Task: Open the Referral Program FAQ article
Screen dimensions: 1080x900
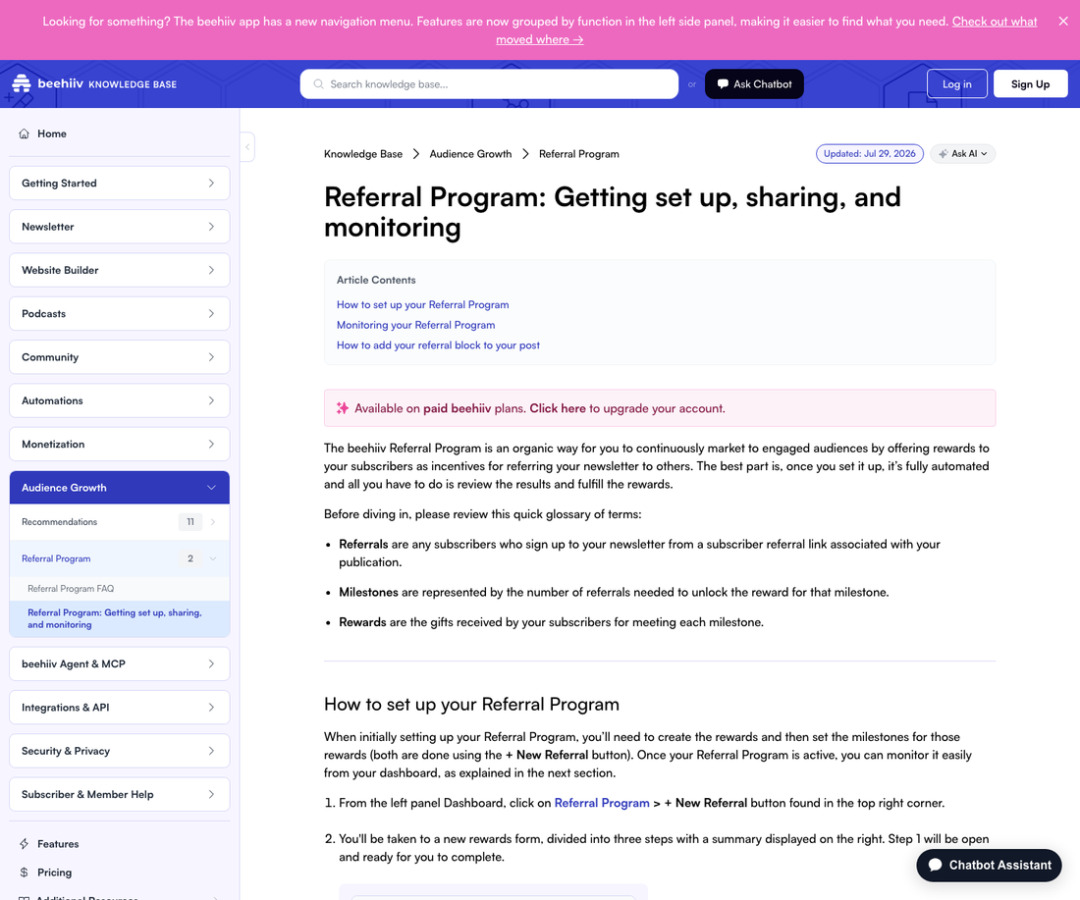Action: [x=71, y=589]
